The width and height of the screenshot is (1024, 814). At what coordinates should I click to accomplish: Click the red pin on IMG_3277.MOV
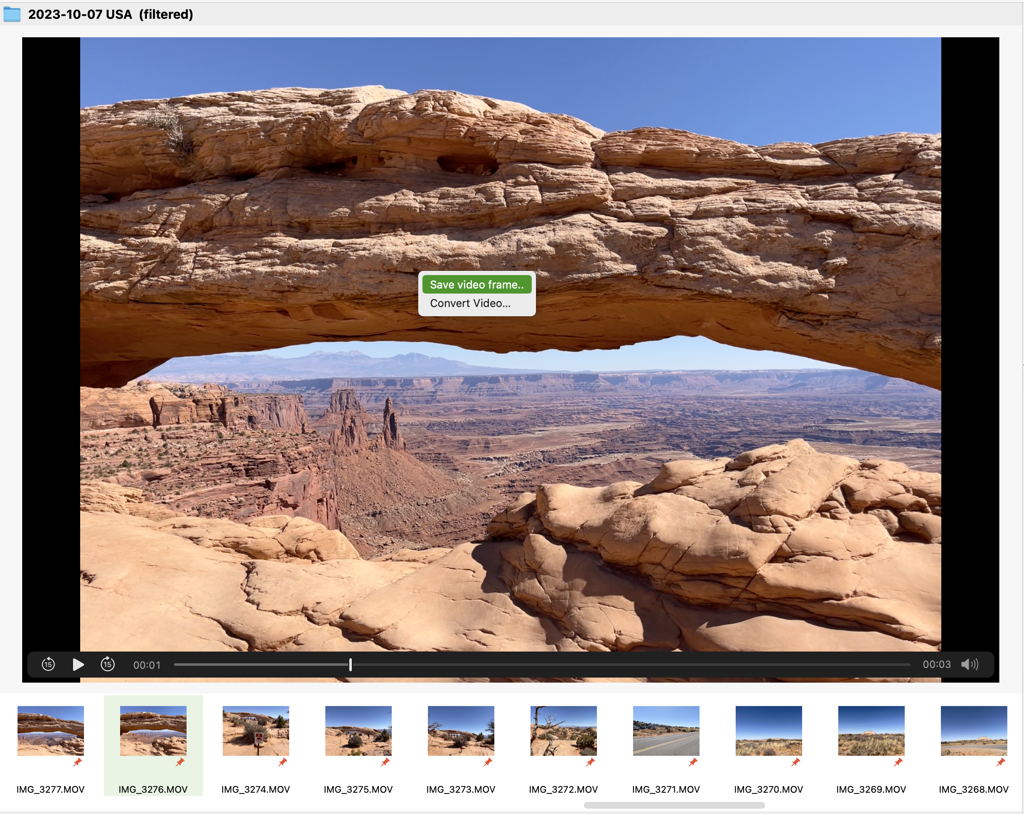pos(77,762)
